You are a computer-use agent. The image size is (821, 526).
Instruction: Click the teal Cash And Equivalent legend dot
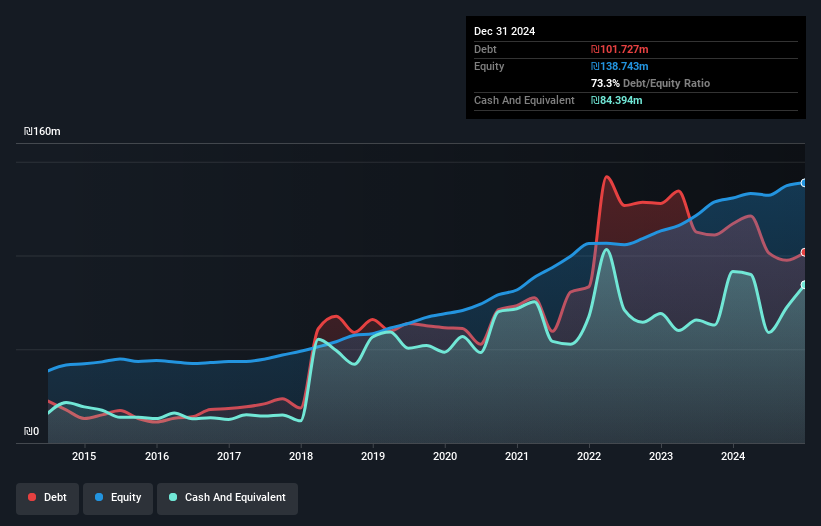[x=173, y=497]
